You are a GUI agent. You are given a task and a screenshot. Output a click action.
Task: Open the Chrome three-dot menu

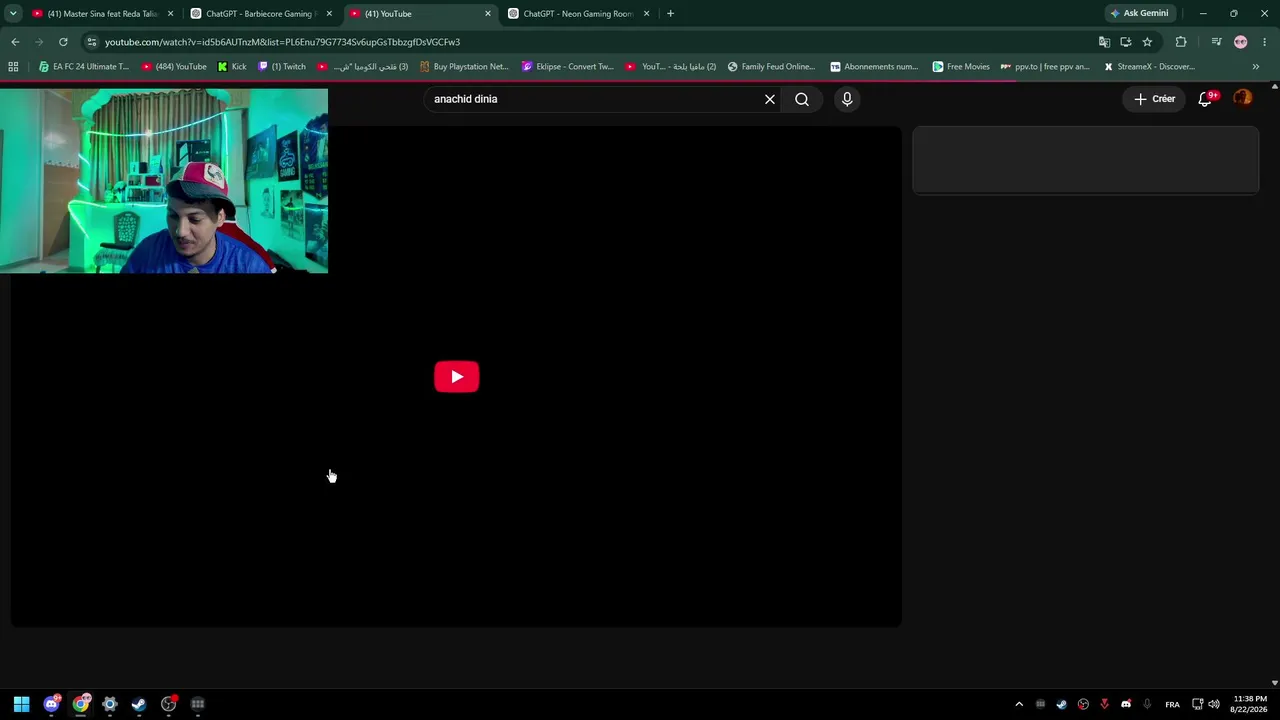[1265, 42]
